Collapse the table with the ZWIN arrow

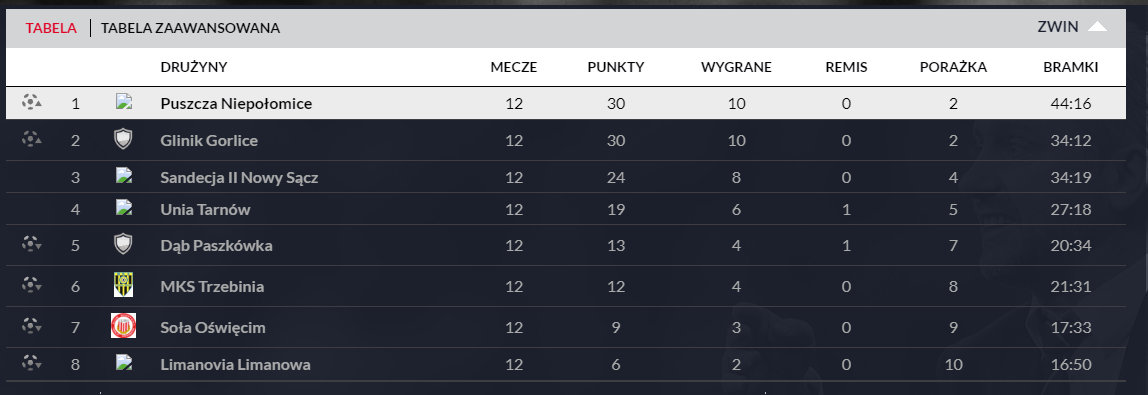1097,27
